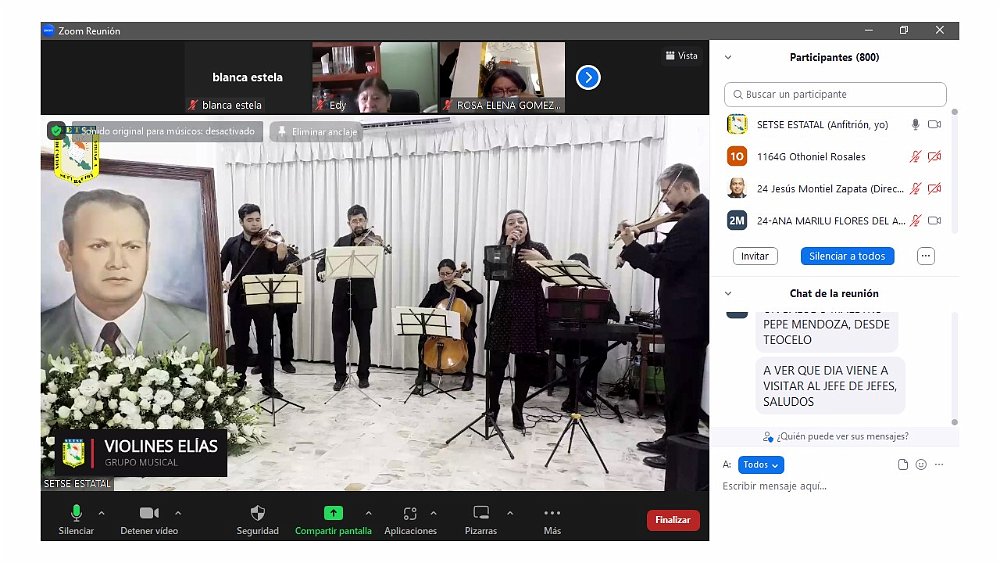Collapse the Chat de la reunión chevron
This screenshot has width=1000, height=563.
click(728, 294)
